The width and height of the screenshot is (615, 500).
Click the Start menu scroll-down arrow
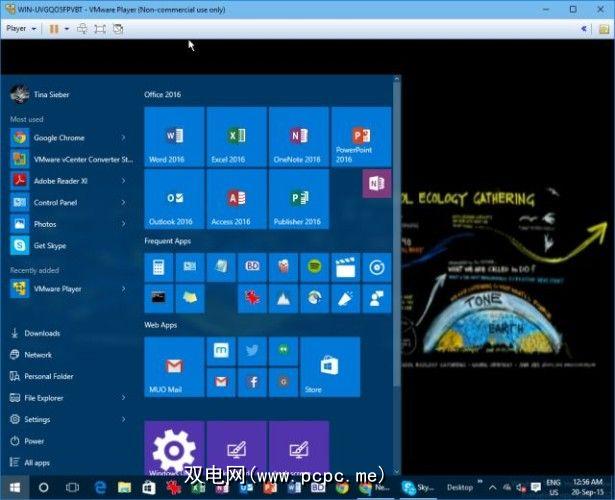(397, 472)
